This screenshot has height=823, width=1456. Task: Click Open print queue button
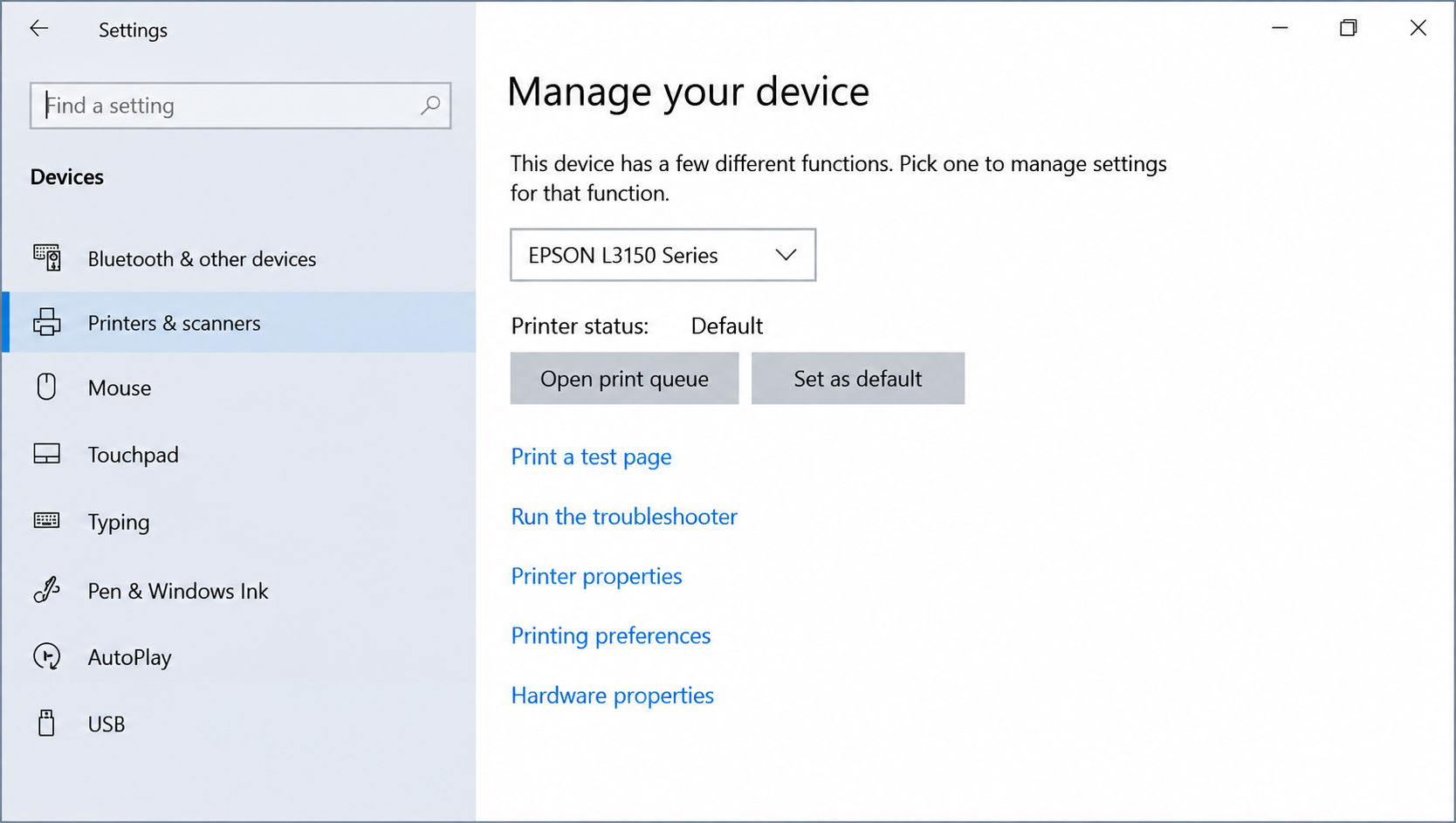pos(624,379)
